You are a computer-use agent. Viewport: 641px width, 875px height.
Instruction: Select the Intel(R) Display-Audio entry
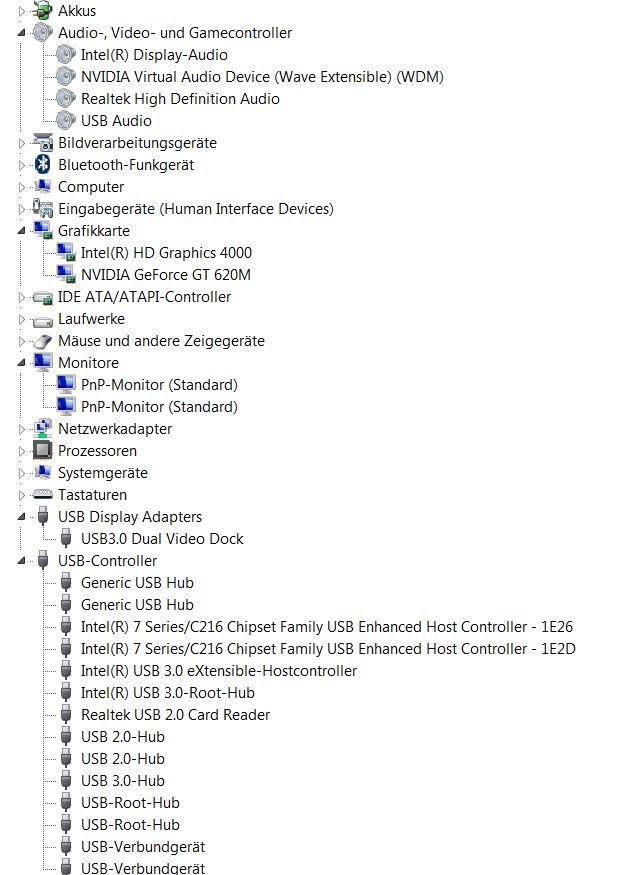[154, 55]
